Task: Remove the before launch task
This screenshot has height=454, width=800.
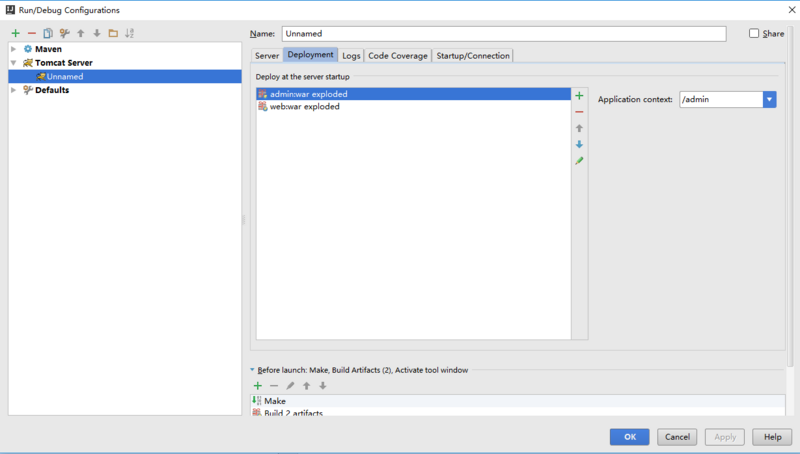Action: tap(274, 386)
